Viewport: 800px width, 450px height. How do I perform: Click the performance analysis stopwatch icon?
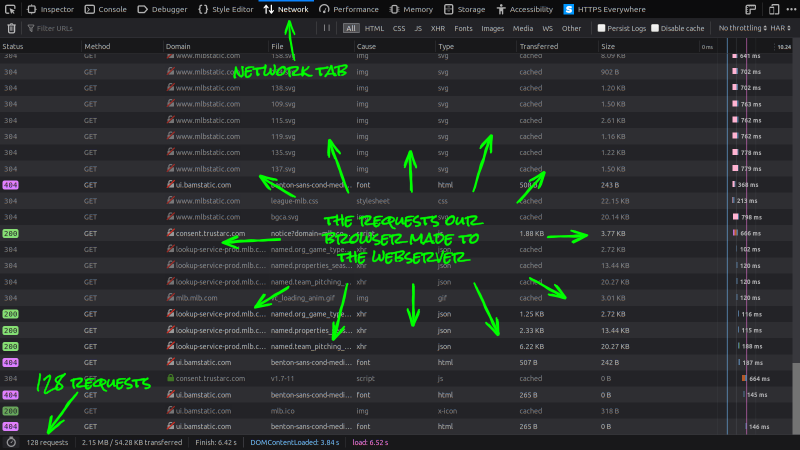pos(11,442)
